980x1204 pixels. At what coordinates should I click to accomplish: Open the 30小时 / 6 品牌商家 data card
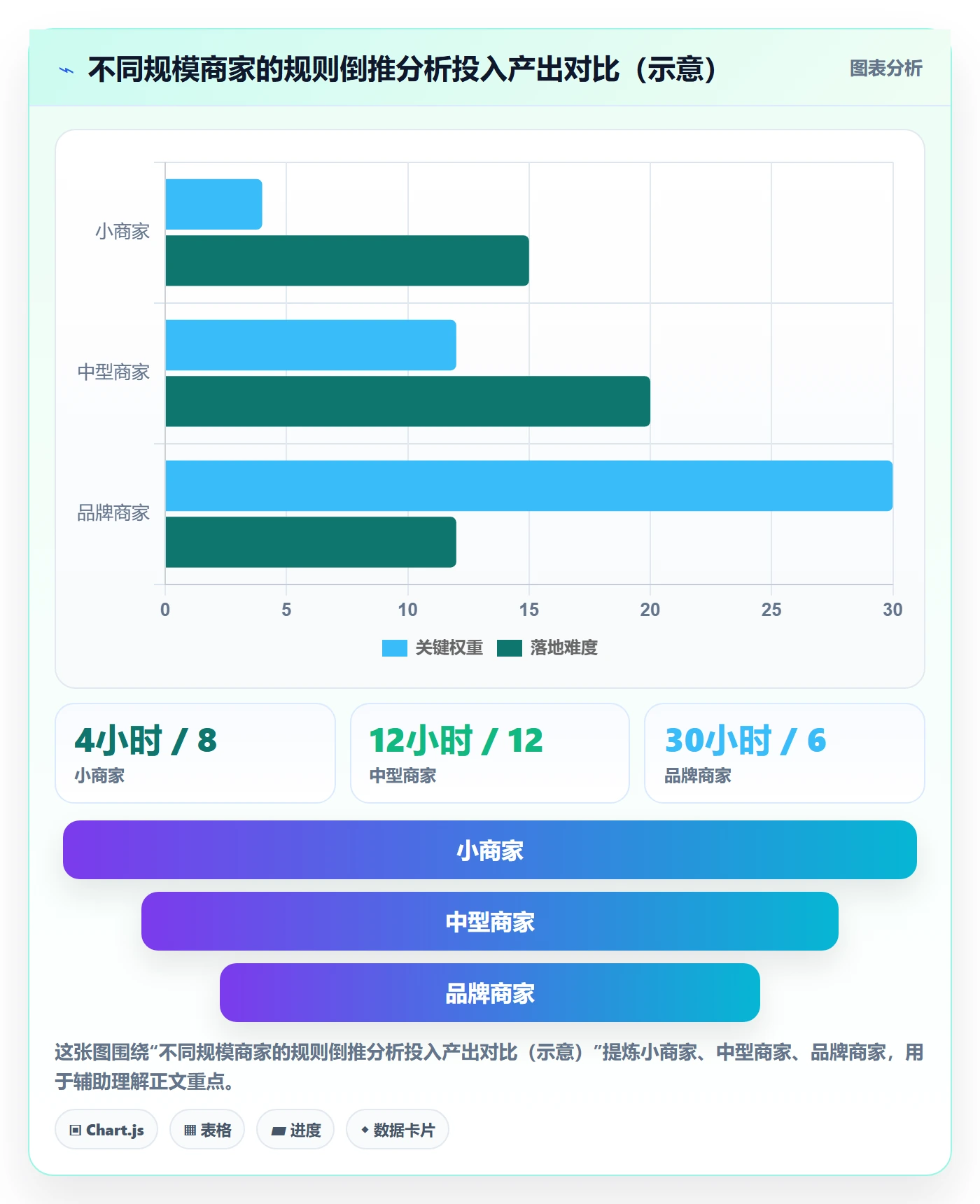point(785,753)
